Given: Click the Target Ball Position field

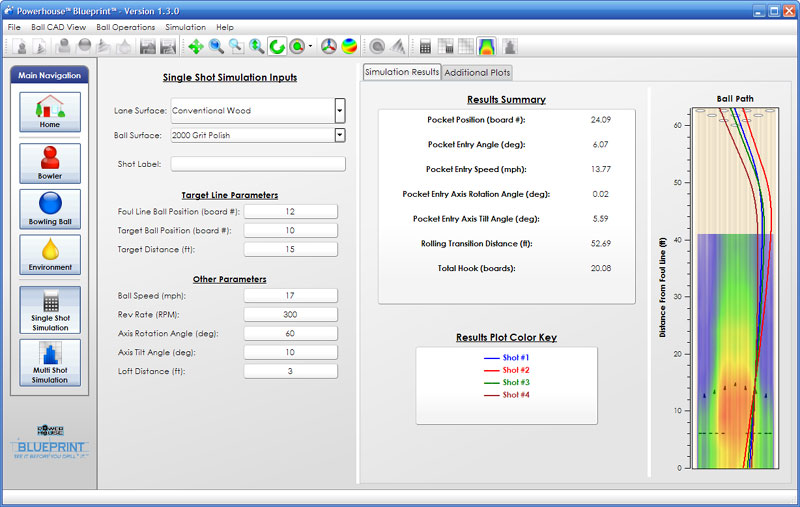Looking at the screenshot, I should tap(290, 230).
